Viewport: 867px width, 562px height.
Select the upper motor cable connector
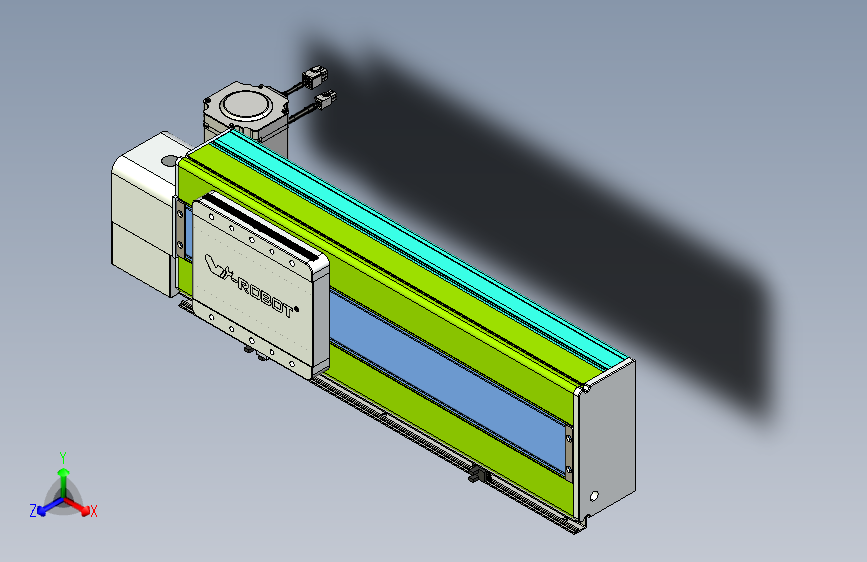coord(314,76)
